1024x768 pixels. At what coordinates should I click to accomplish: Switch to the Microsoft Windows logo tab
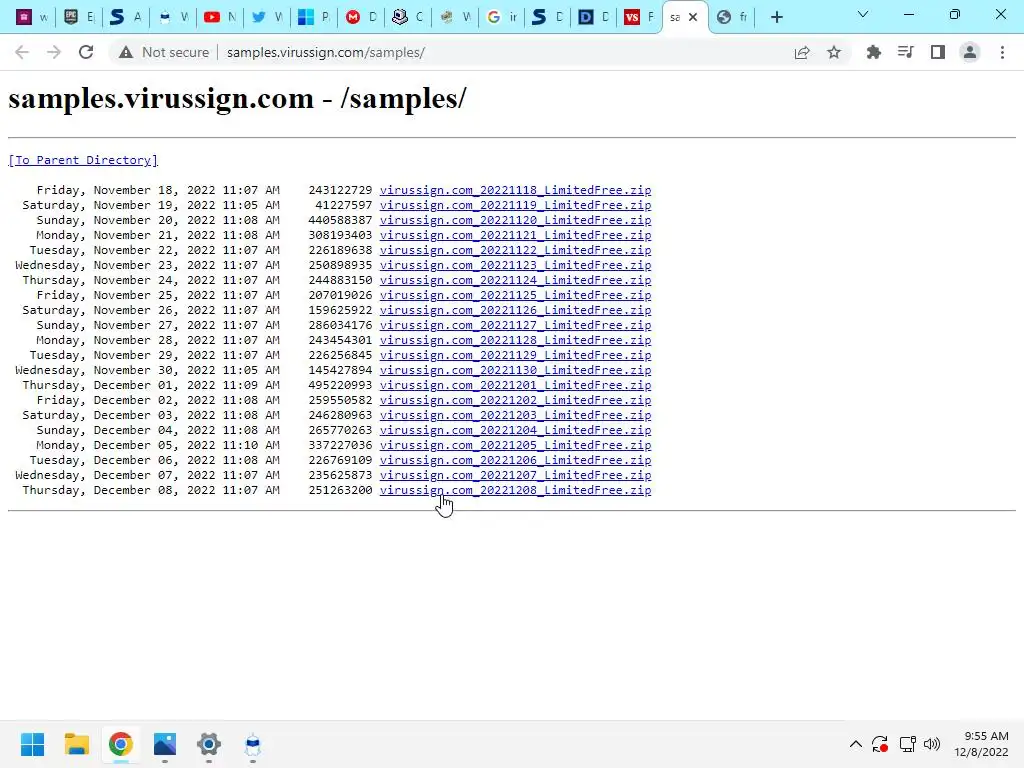tap(313, 18)
